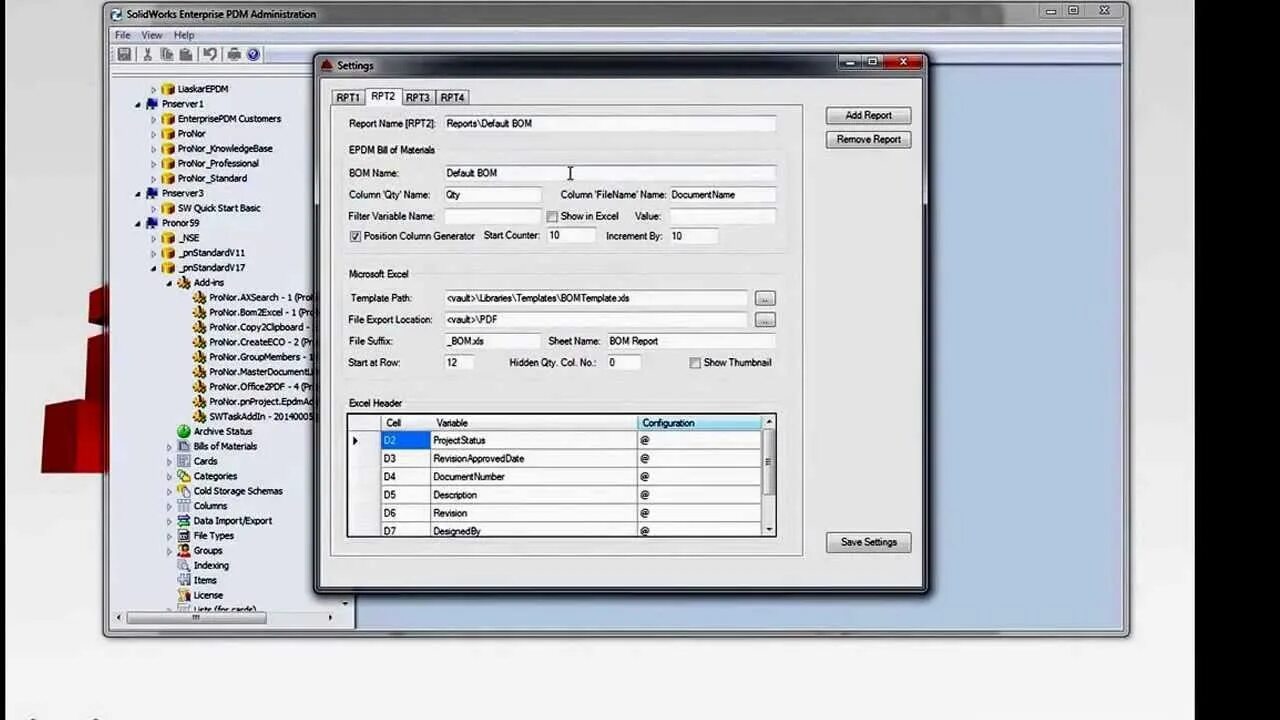Expand the EnterprisePDM Customers vault
Viewport: 1280px width, 720px height.
click(x=154, y=119)
